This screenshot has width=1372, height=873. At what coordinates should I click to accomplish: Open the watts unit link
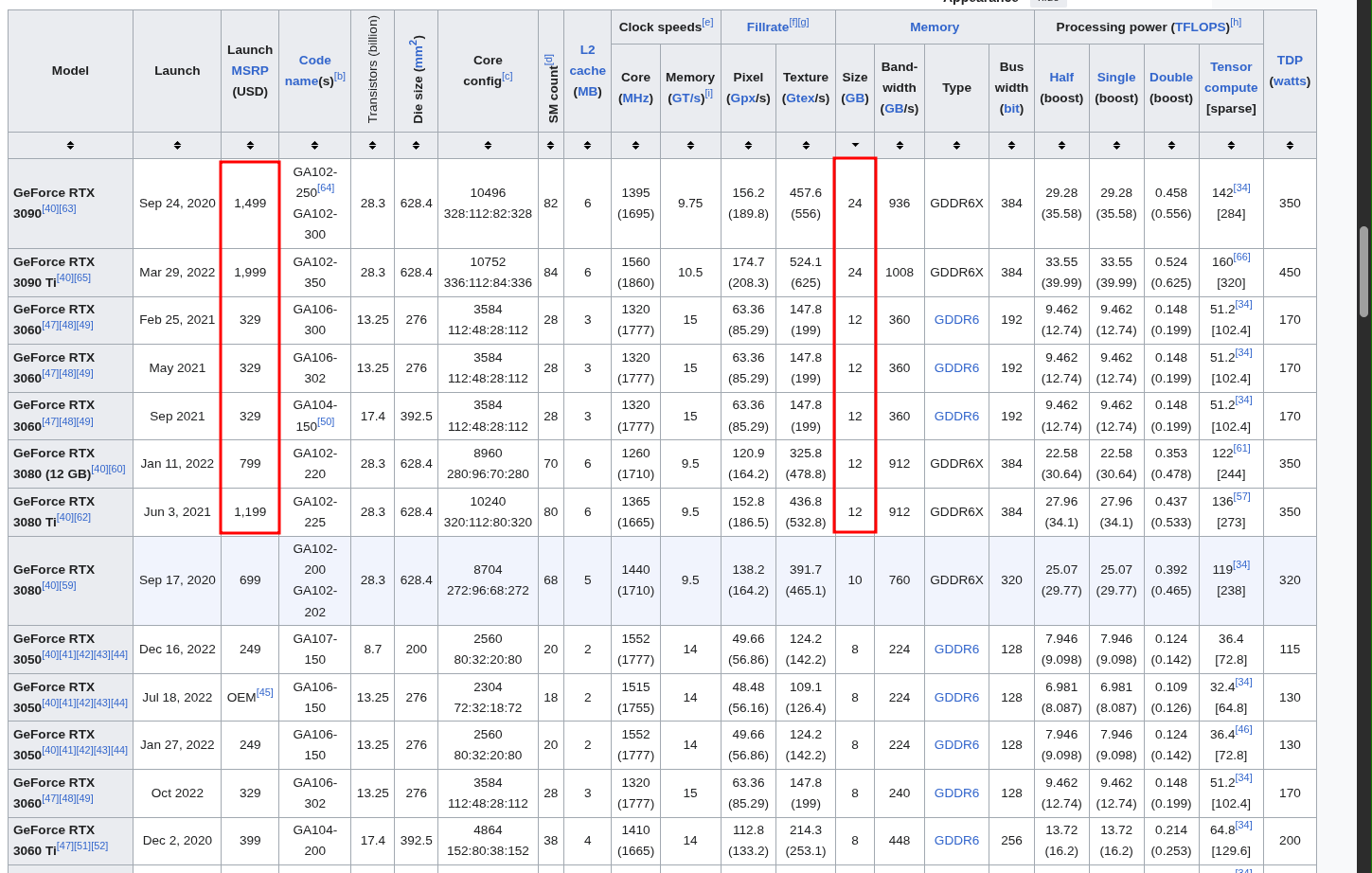(x=1290, y=81)
